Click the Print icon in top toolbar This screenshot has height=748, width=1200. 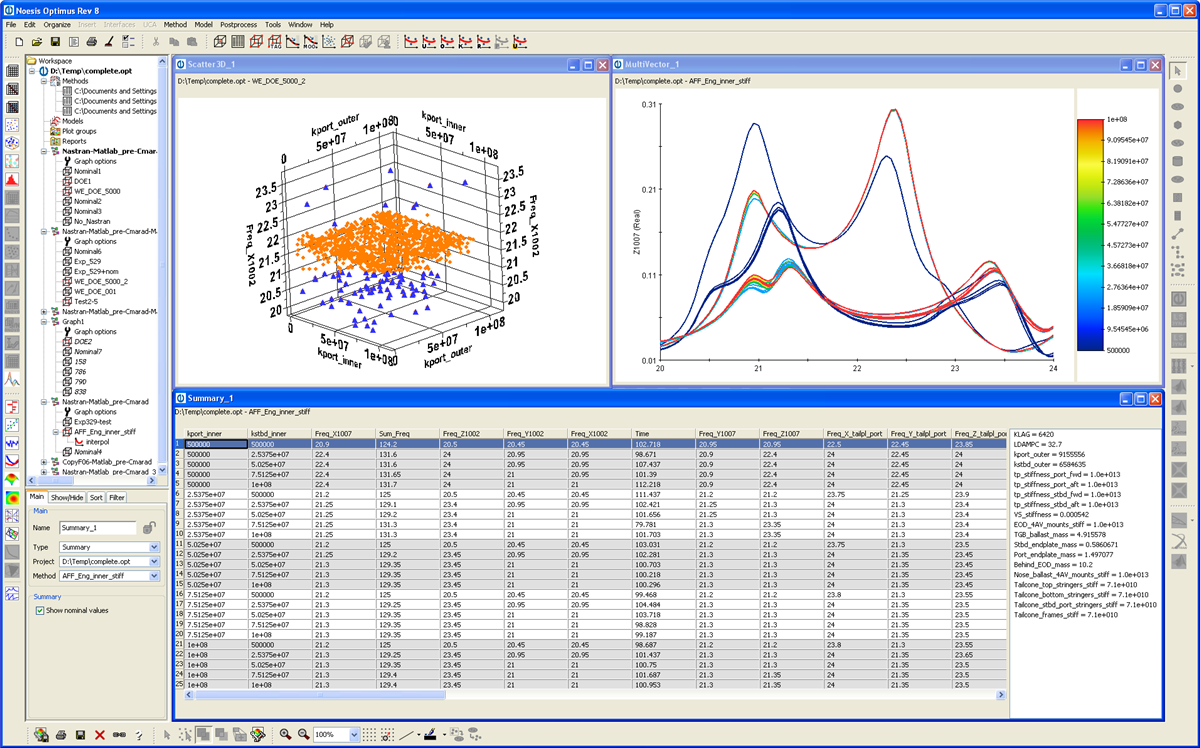click(91, 42)
